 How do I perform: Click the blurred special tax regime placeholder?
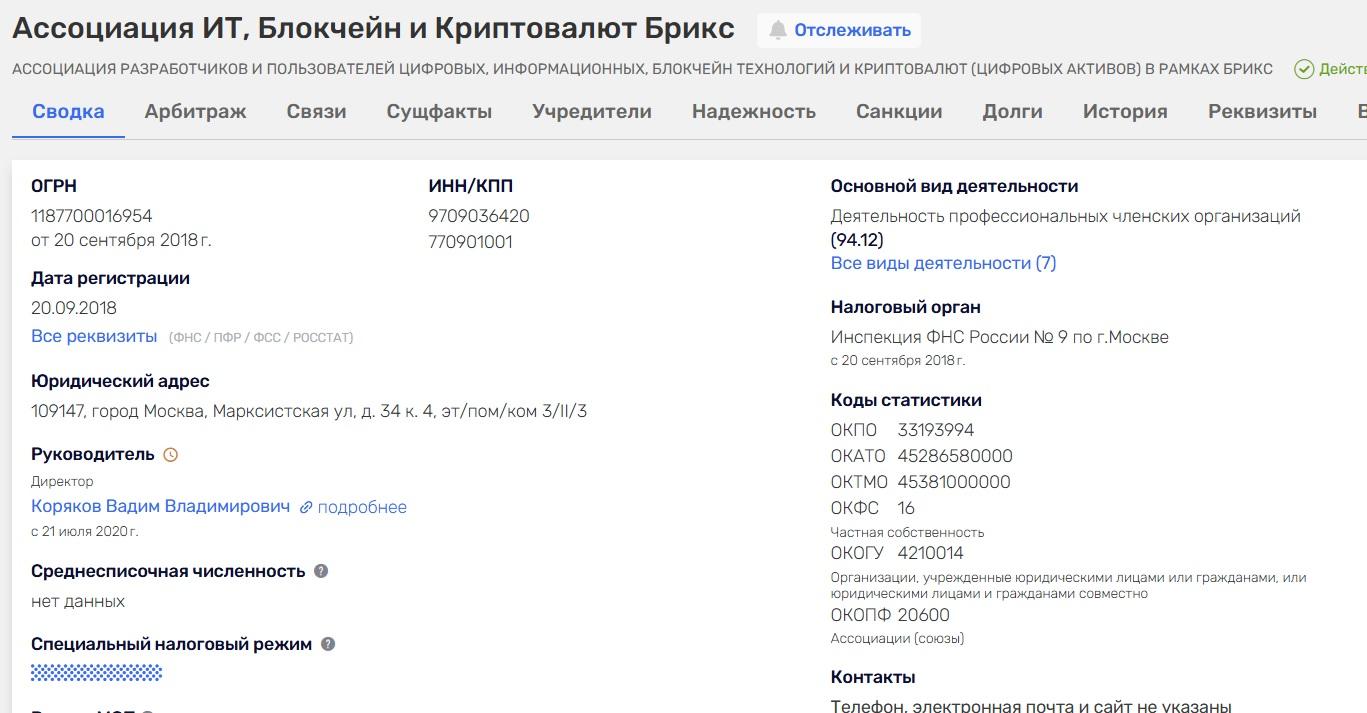point(97,673)
